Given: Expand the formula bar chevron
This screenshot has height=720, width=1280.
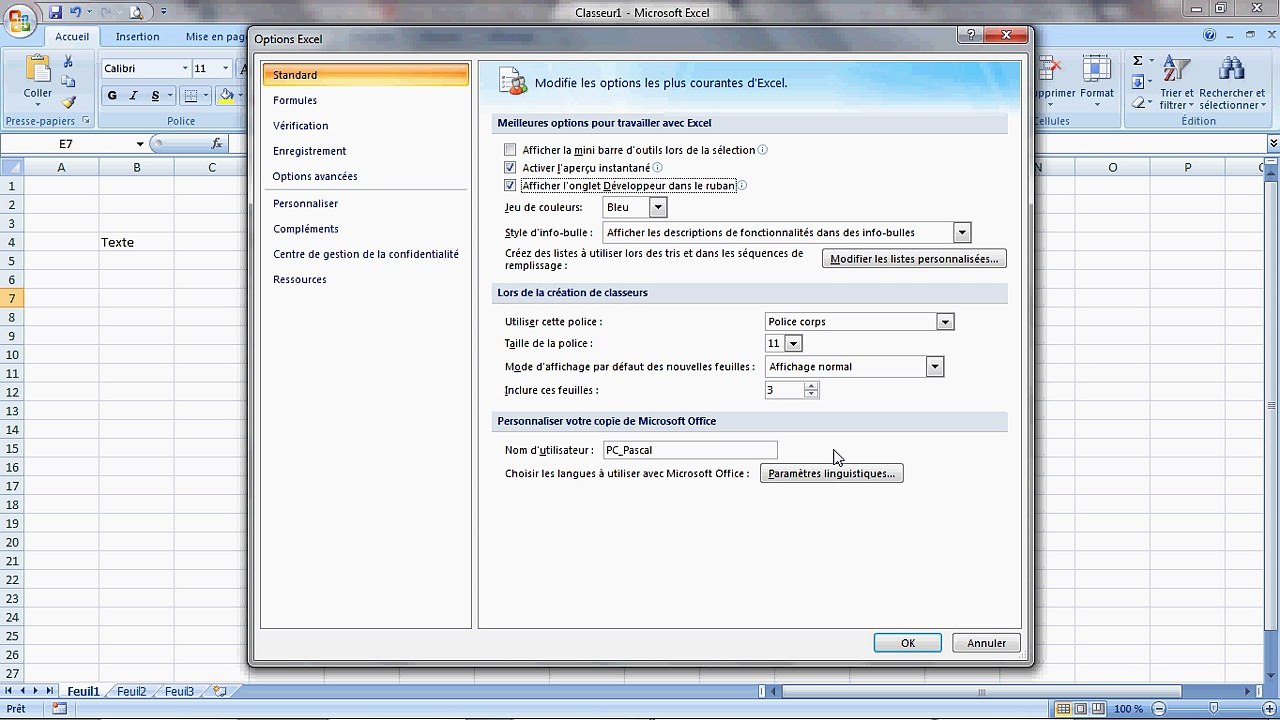Looking at the screenshot, I should click(1273, 144).
